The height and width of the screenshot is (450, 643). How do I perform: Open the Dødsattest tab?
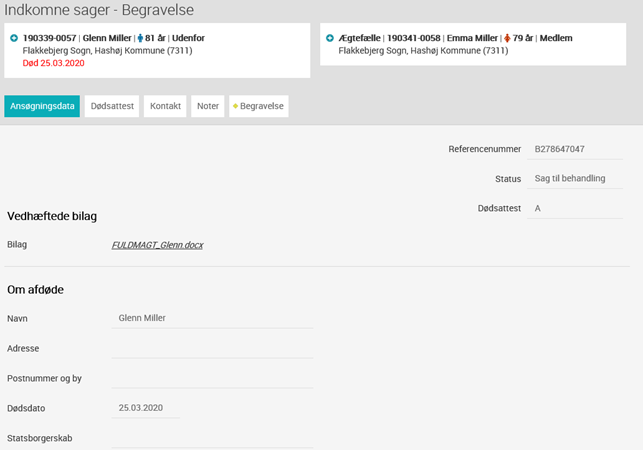(112, 106)
